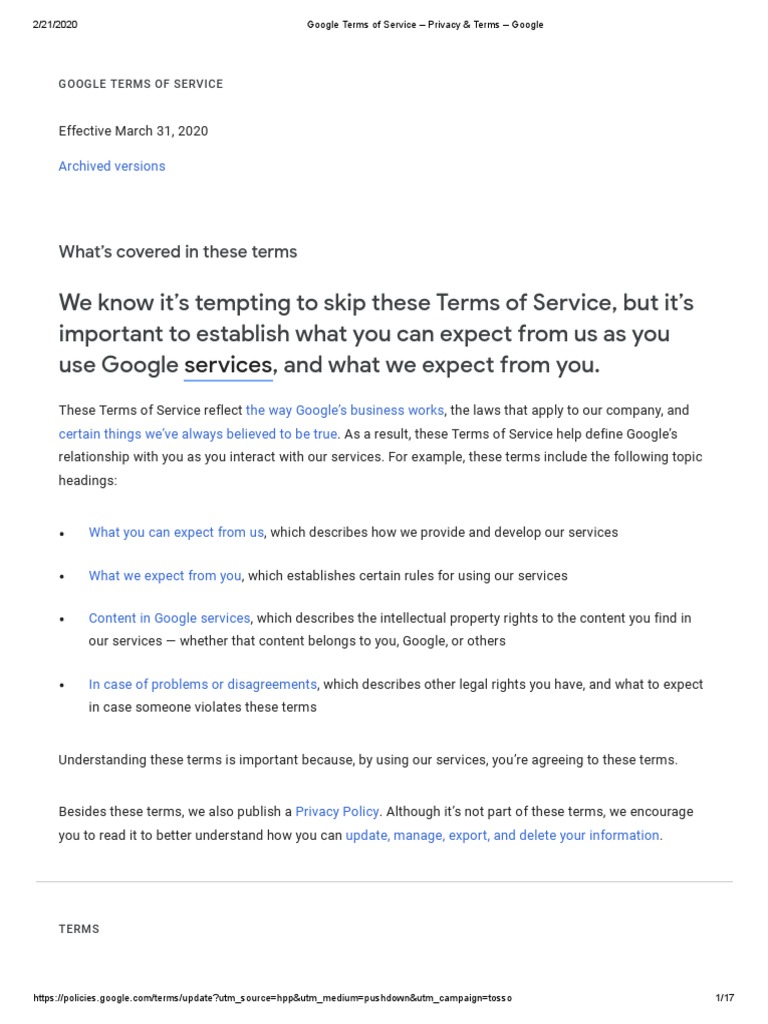Open the Privacy Policy link
768x1024 pixels.
tap(337, 811)
